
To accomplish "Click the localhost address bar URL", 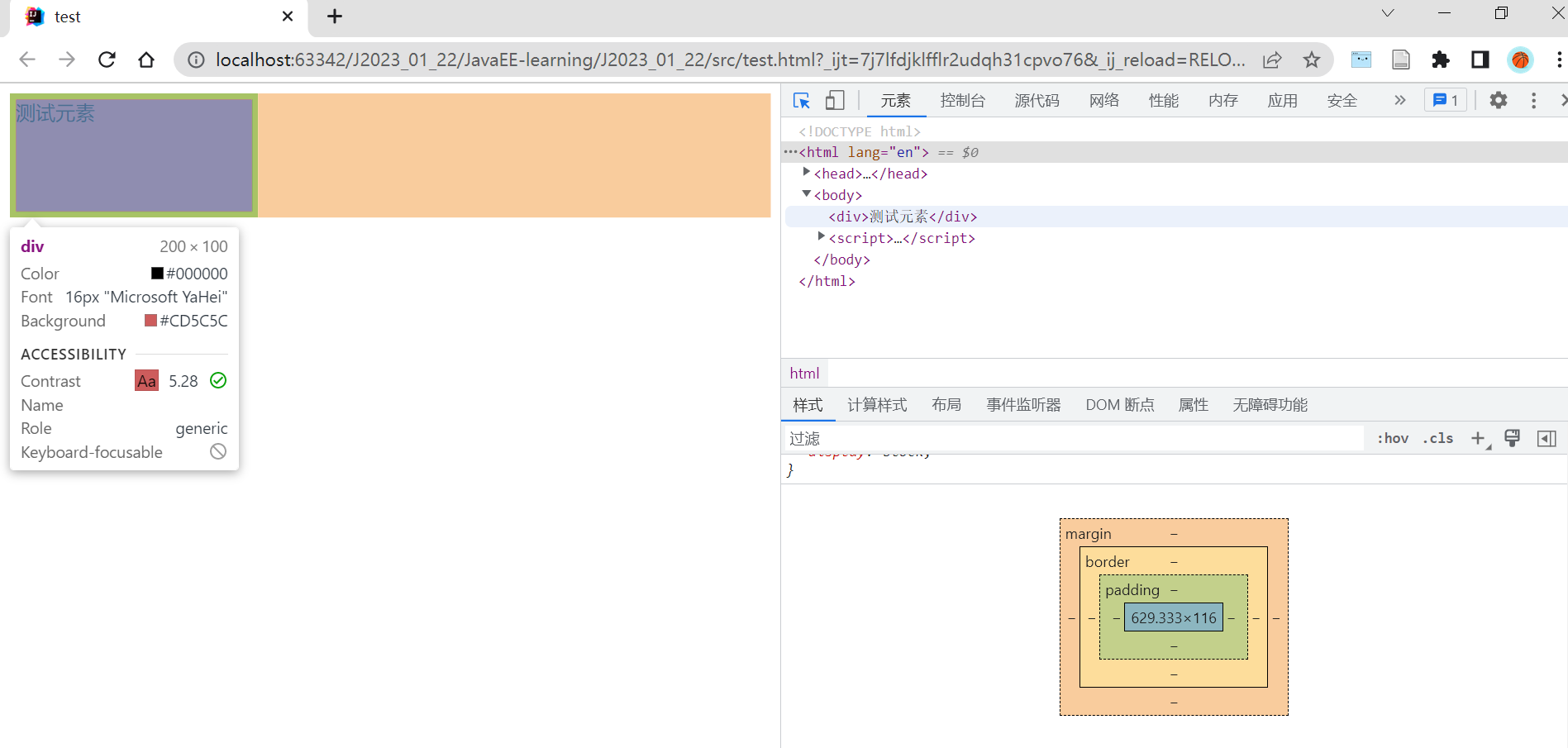I will [730, 60].
